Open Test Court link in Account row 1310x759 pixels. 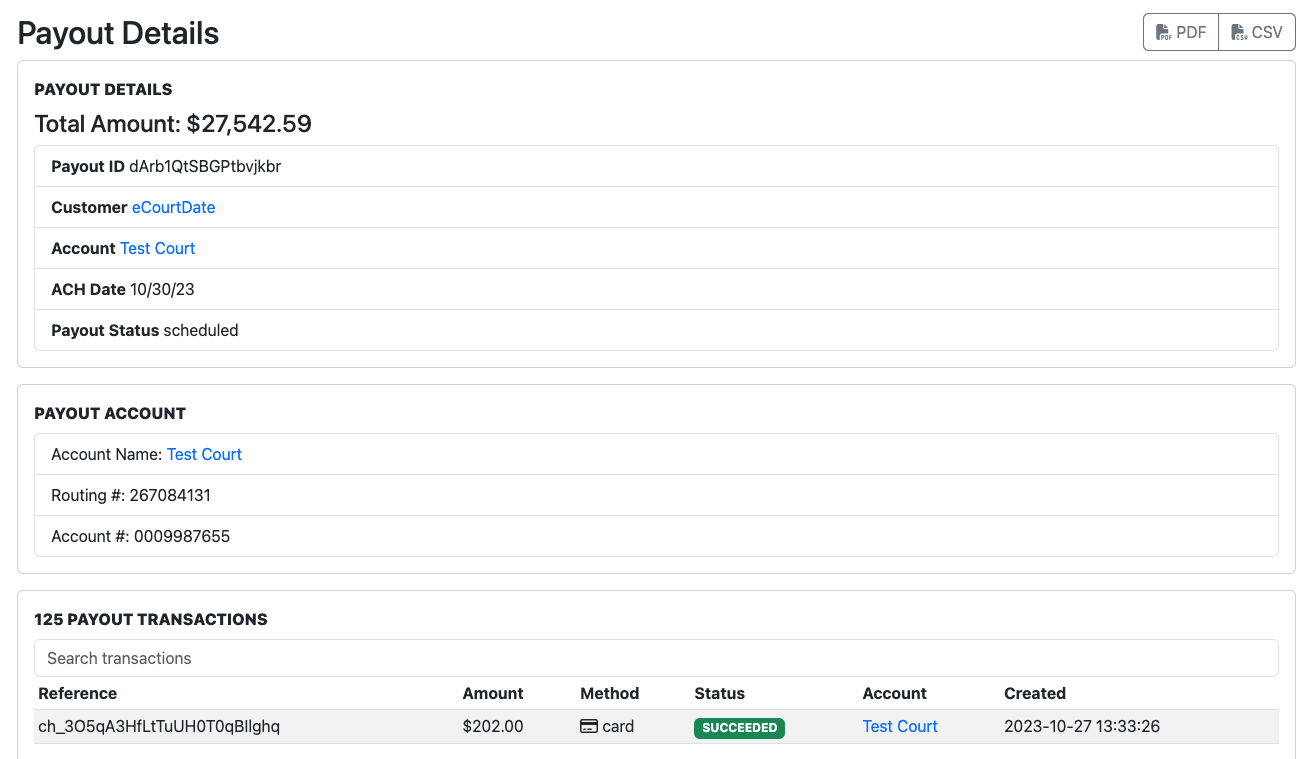[157, 248]
